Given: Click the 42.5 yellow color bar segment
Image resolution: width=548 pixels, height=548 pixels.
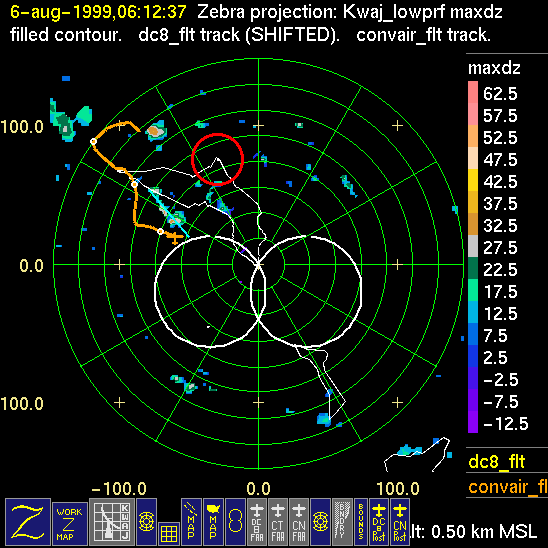Looking at the screenshot, I should tap(473, 180).
